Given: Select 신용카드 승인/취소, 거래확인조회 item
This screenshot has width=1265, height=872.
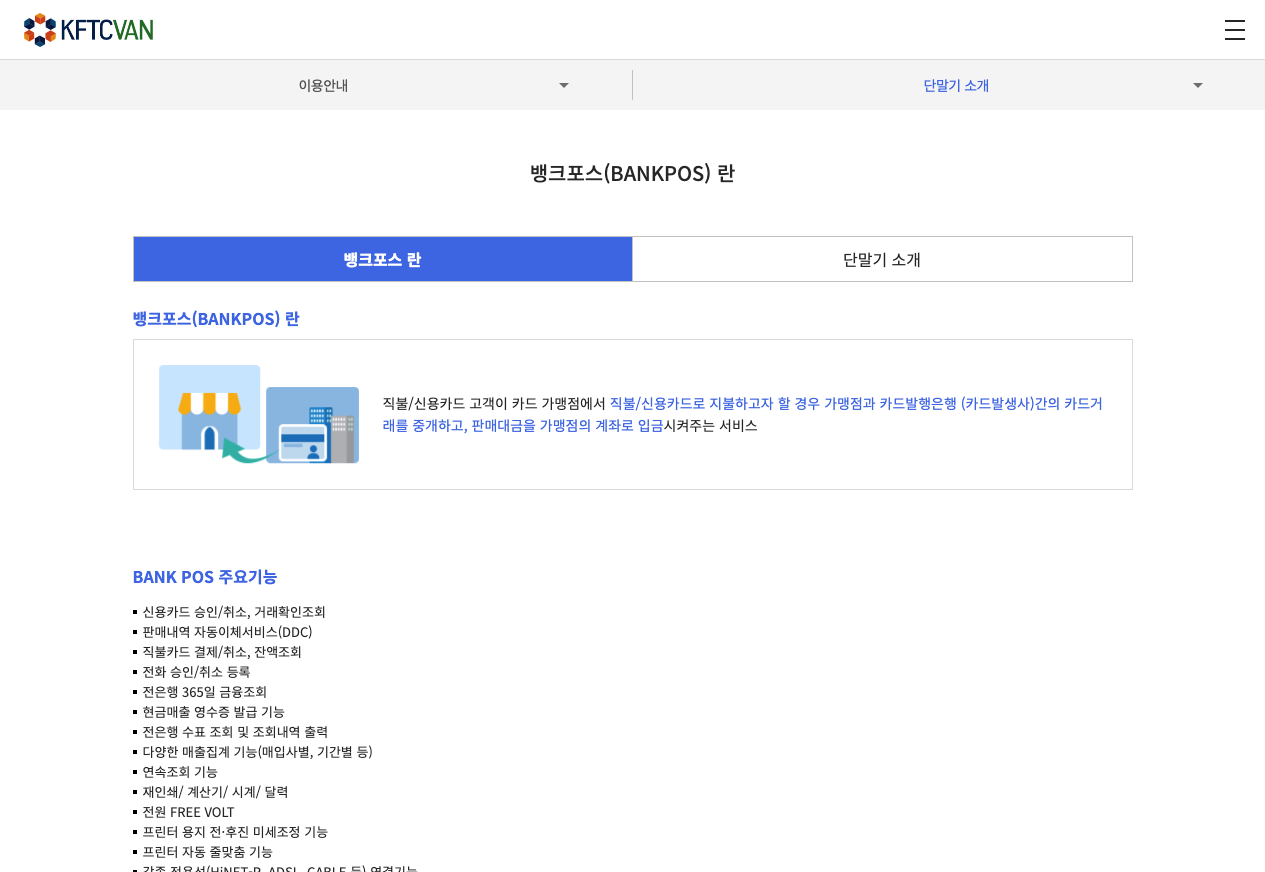Looking at the screenshot, I should tap(234, 611).
